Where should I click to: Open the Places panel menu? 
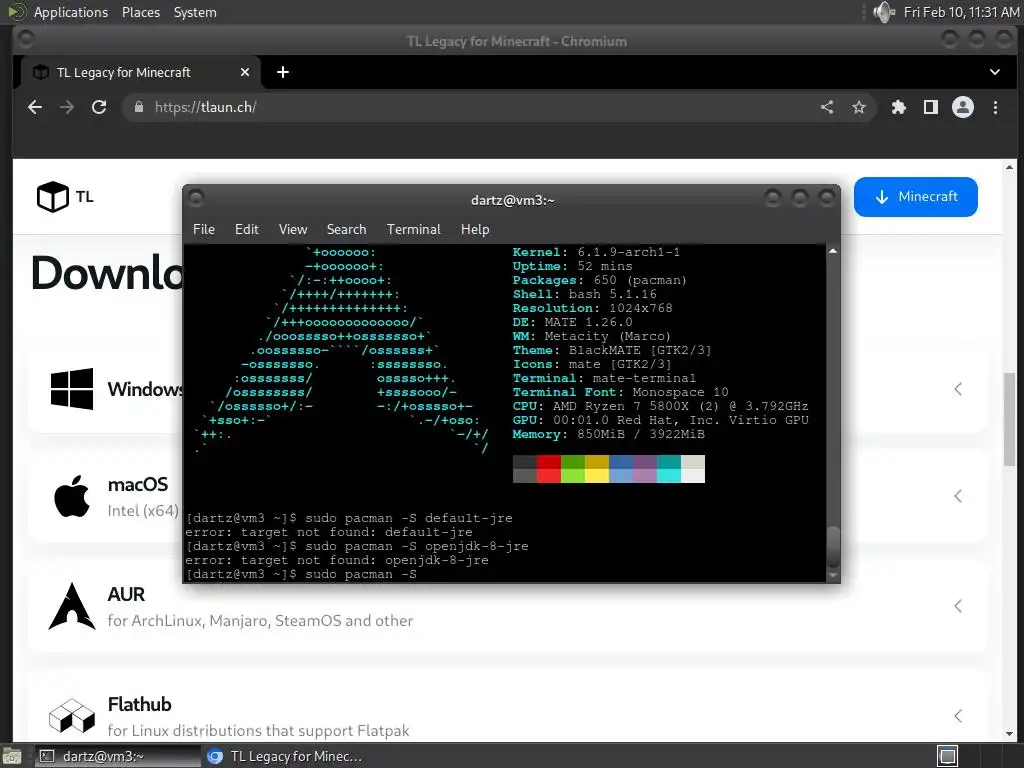click(x=141, y=12)
